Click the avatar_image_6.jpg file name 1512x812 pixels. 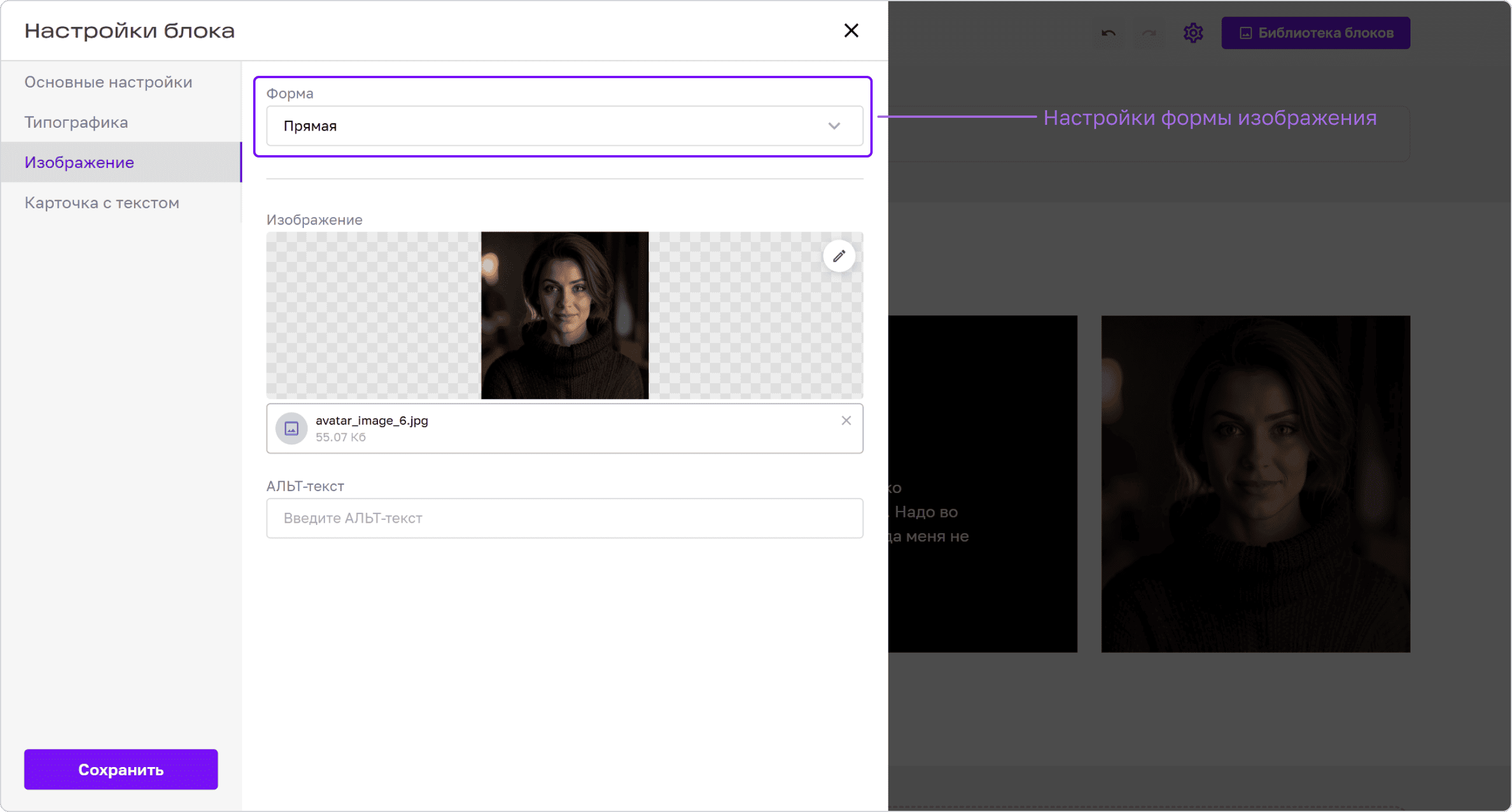pos(372,421)
